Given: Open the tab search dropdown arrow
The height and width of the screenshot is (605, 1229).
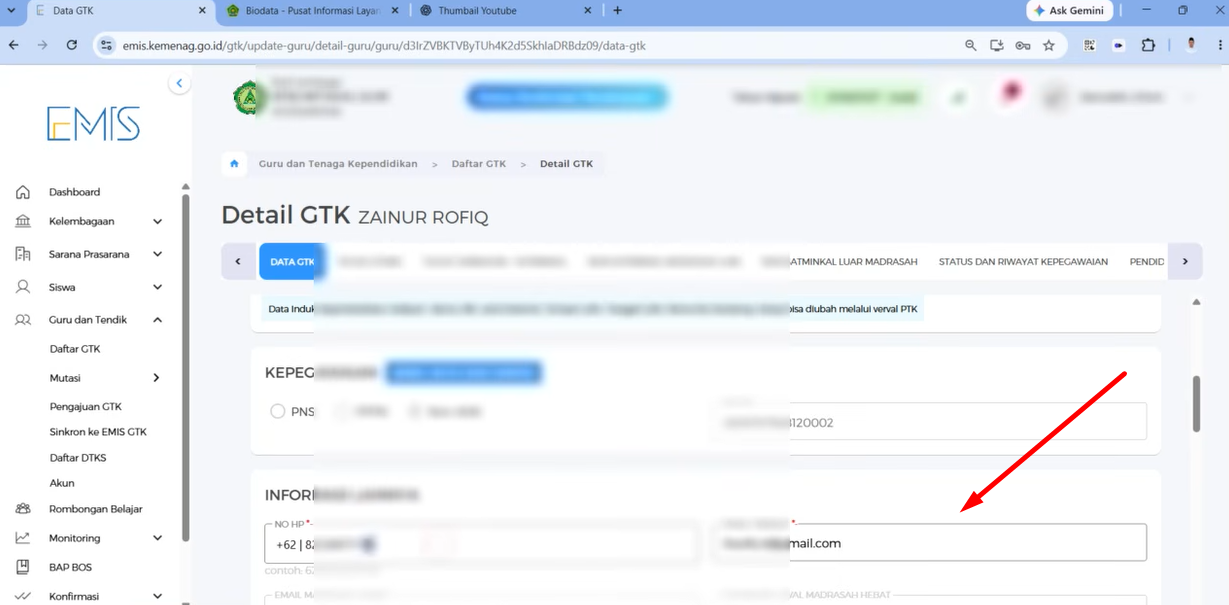Looking at the screenshot, I should (13, 11).
